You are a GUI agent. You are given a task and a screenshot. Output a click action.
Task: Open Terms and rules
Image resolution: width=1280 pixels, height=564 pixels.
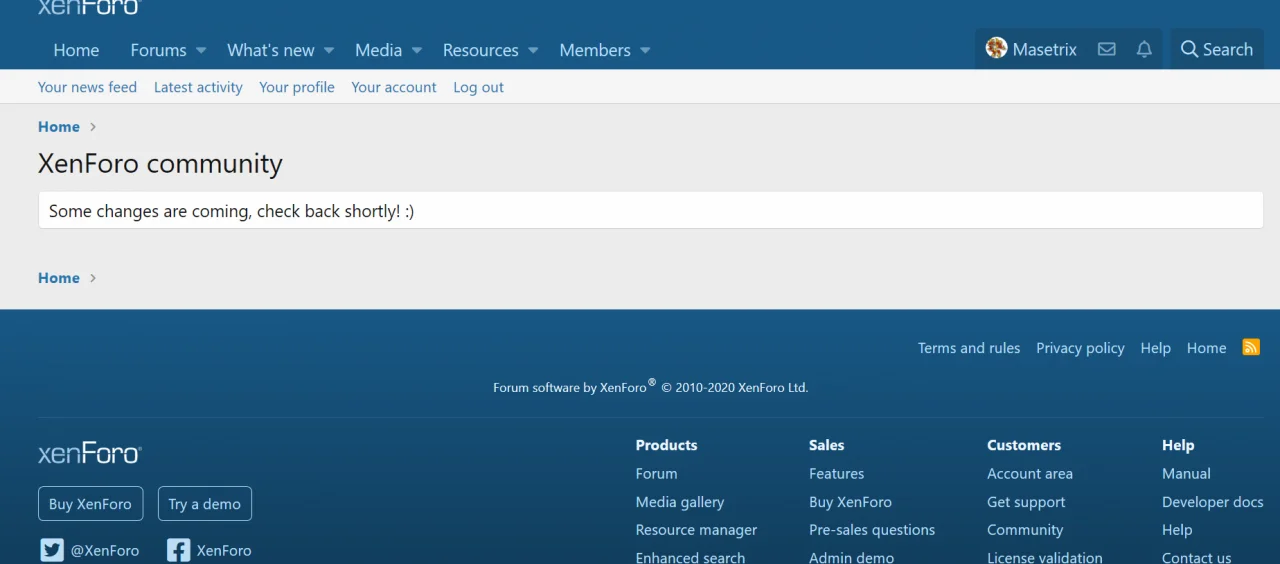click(969, 348)
